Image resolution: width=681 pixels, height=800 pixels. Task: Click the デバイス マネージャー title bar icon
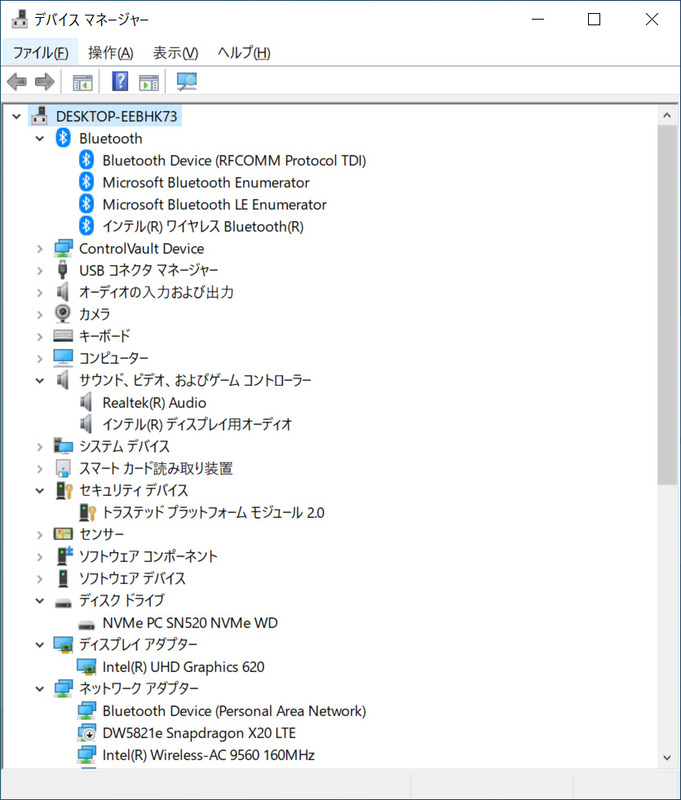click(19, 19)
